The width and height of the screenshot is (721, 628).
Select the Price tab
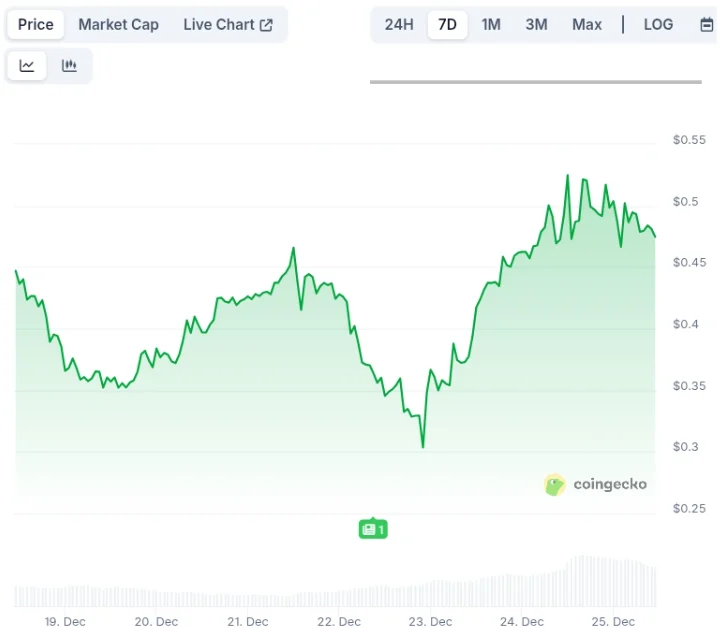pyautogui.click(x=36, y=25)
